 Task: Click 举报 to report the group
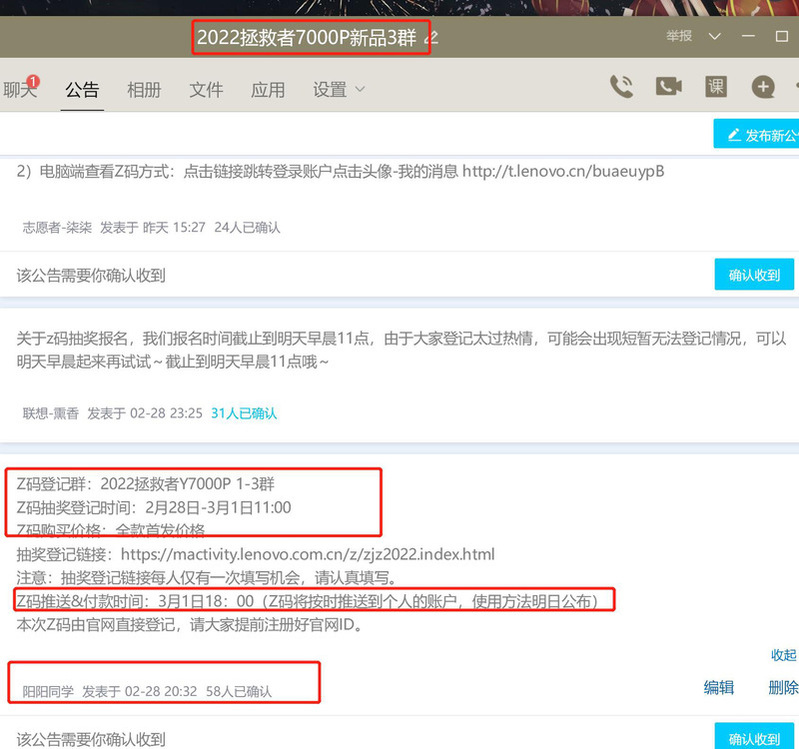point(679,36)
